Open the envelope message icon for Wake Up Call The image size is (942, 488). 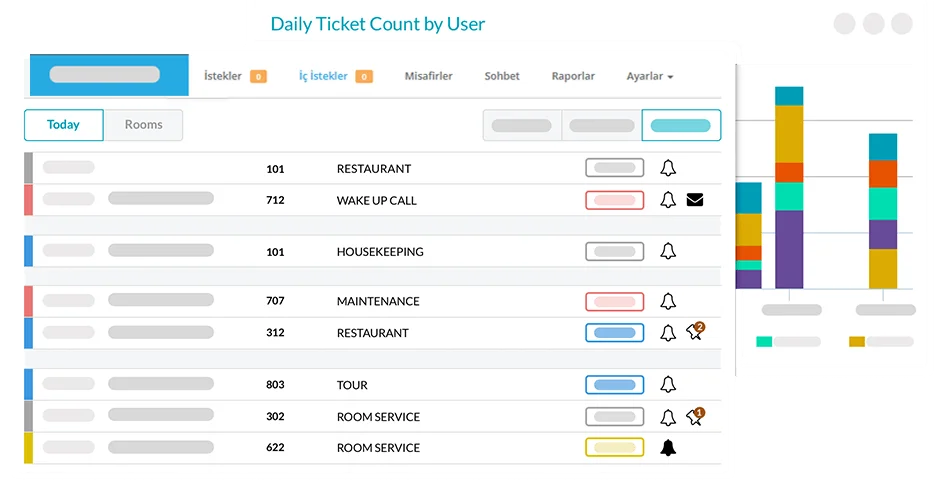695,200
